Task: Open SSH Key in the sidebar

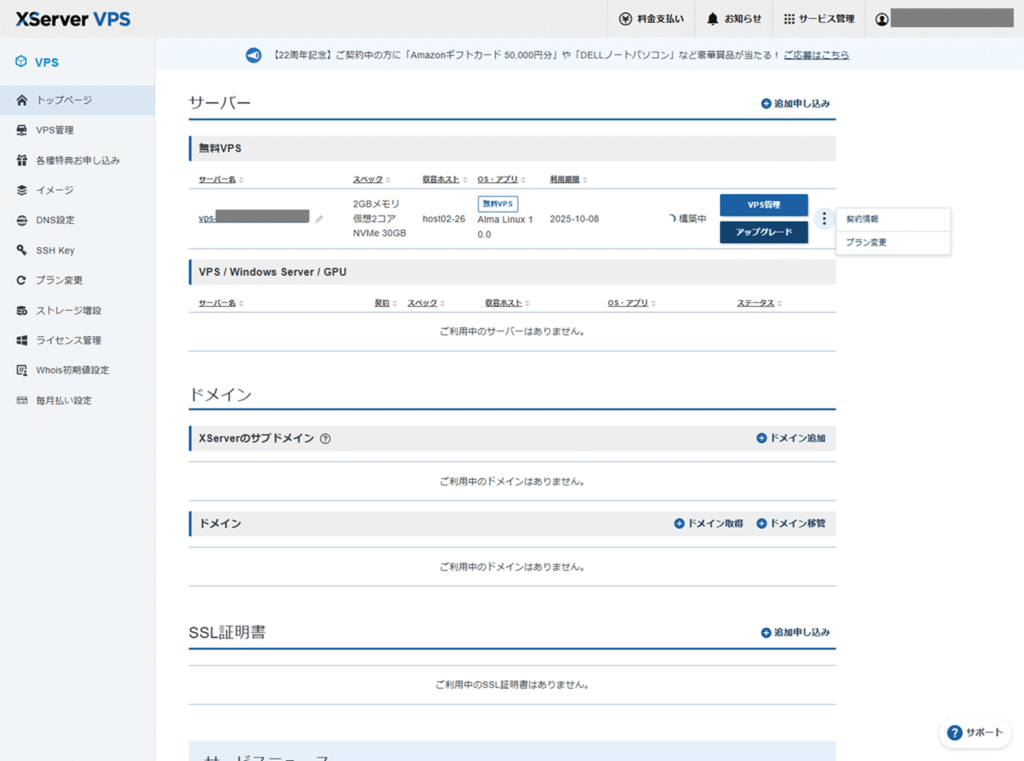Action: point(55,250)
